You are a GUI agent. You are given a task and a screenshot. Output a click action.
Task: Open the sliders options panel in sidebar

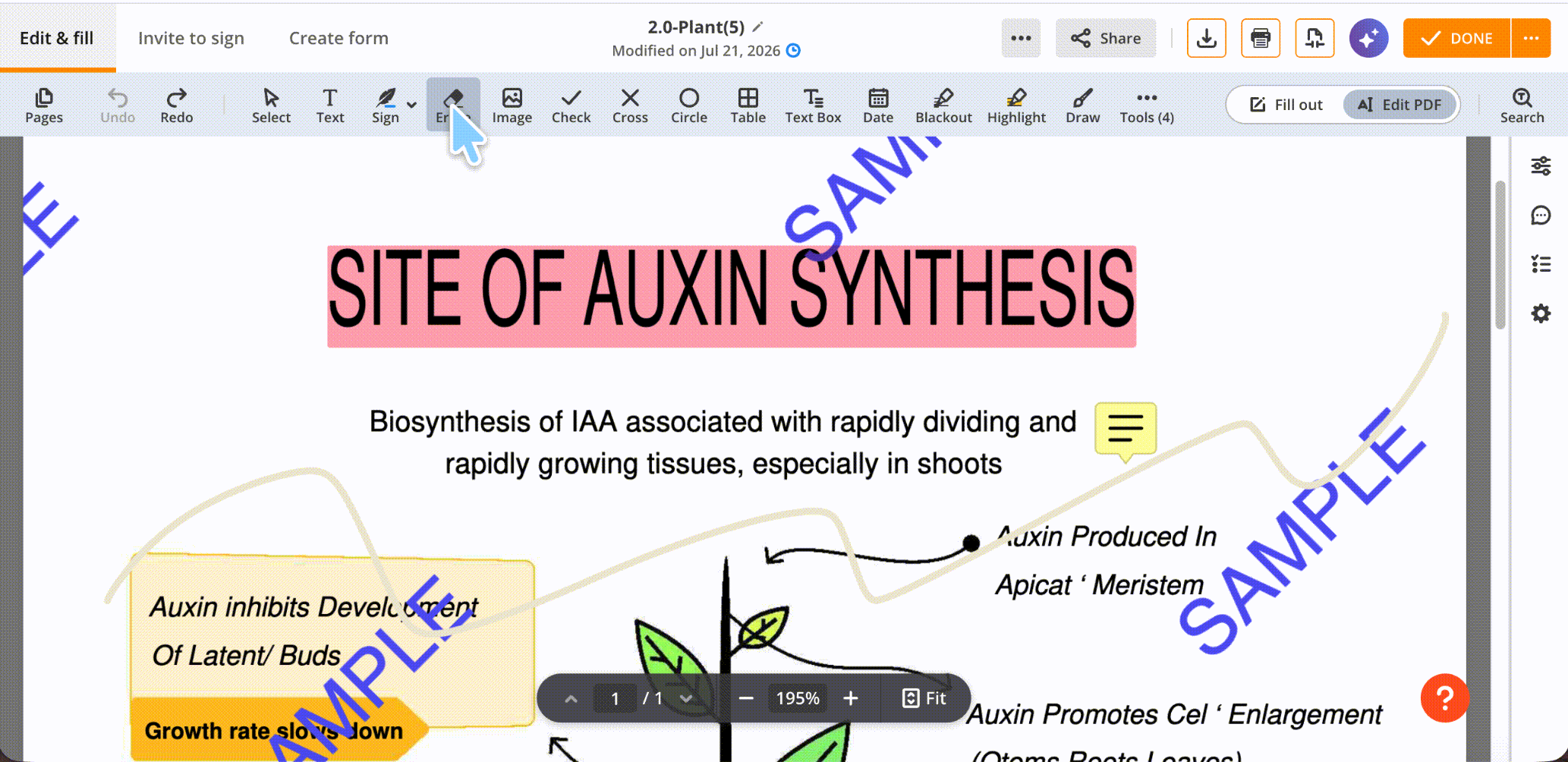tap(1541, 165)
